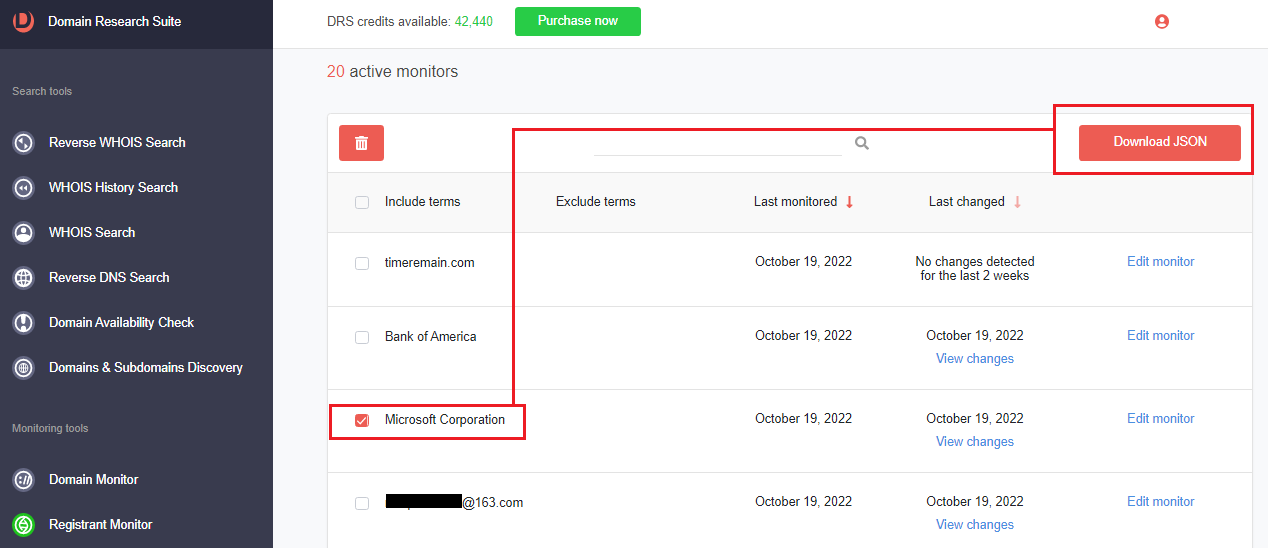Click the Include terms column header
1268x548 pixels.
tap(423, 201)
